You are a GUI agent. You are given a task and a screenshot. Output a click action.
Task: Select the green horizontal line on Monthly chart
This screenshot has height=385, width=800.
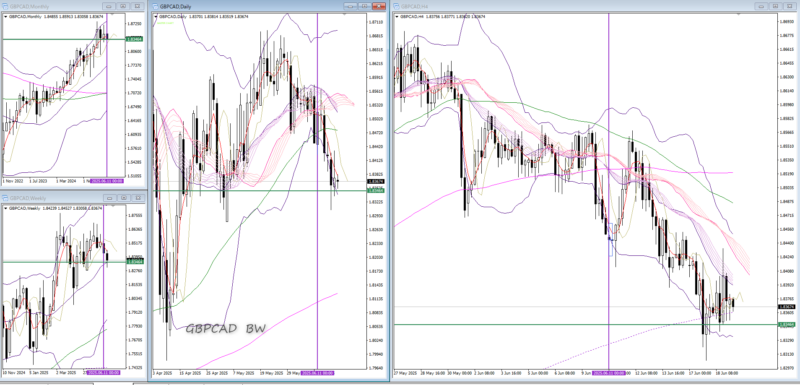click(54, 39)
